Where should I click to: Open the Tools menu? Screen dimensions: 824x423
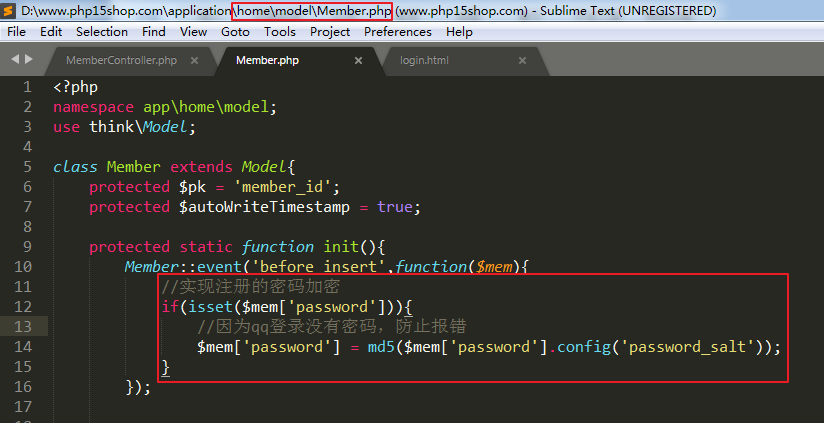coord(280,32)
